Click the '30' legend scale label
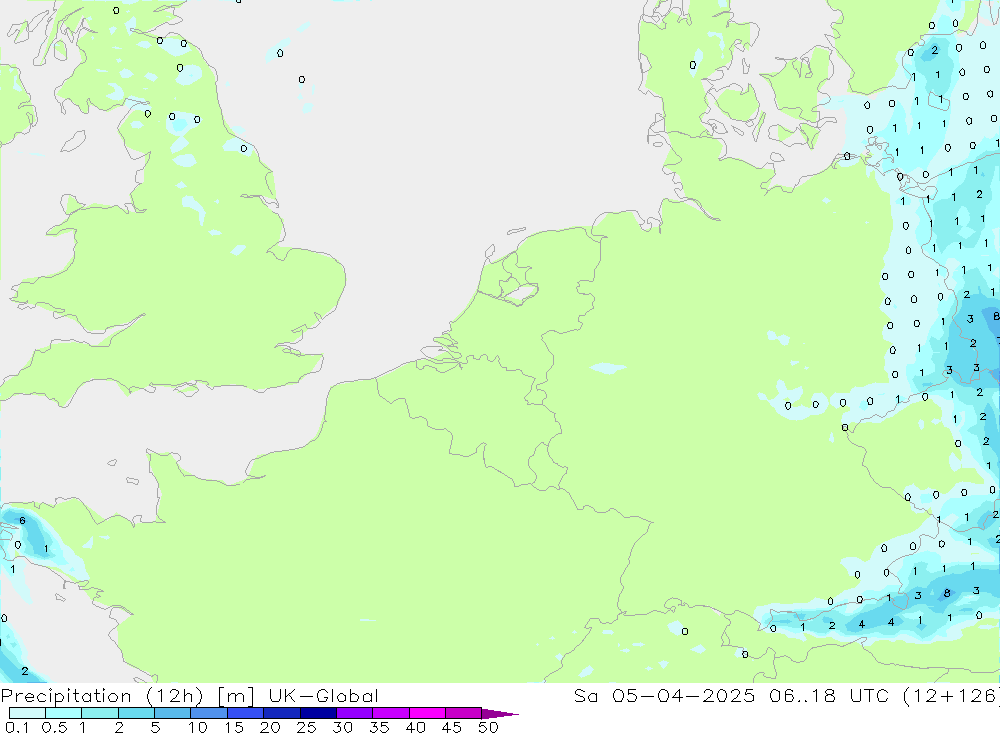Image resolution: width=1000 pixels, height=733 pixels. (342, 727)
